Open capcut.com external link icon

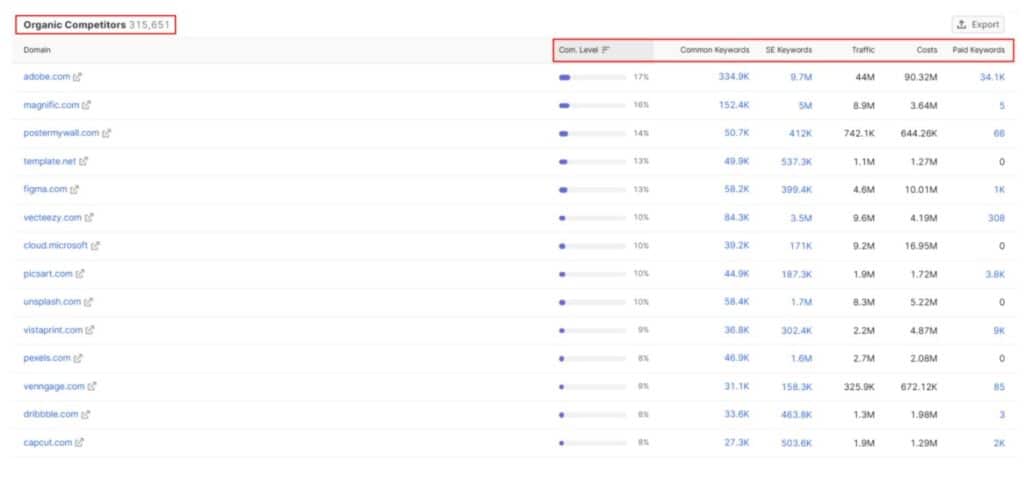click(79, 443)
